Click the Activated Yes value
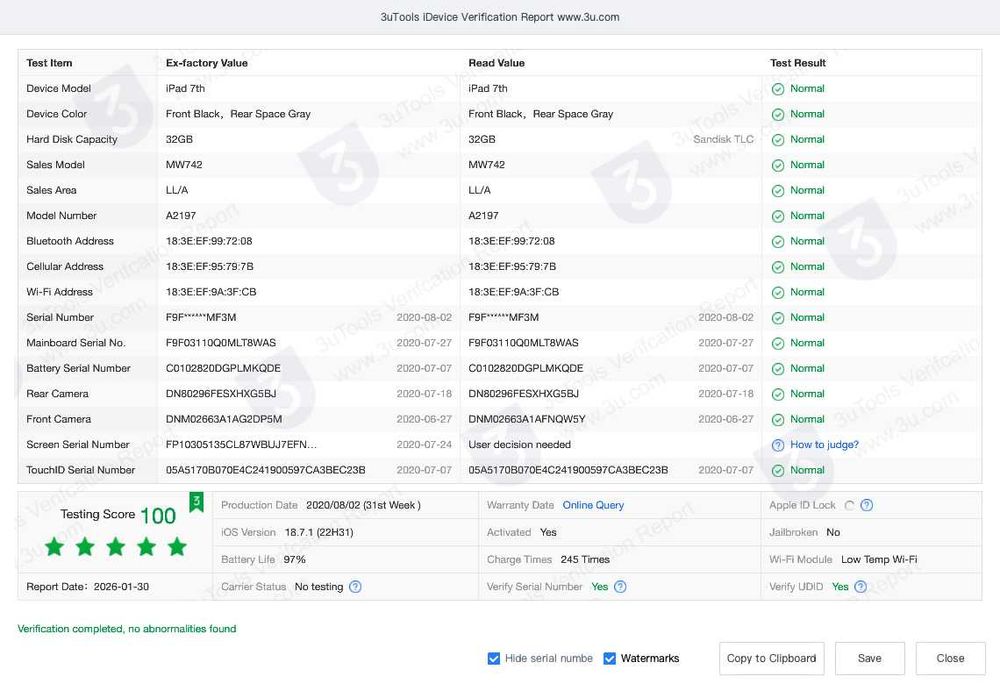1000x689 pixels. coord(548,532)
